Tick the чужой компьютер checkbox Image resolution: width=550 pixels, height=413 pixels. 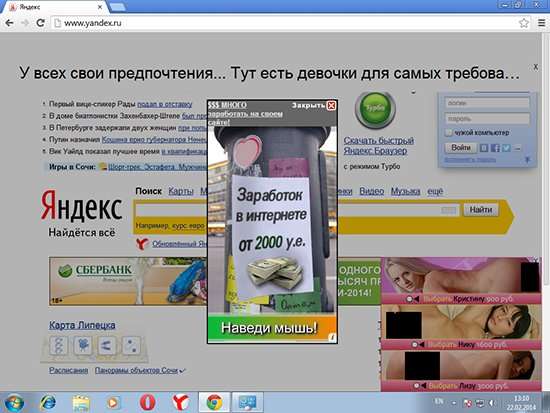(x=448, y=133)
